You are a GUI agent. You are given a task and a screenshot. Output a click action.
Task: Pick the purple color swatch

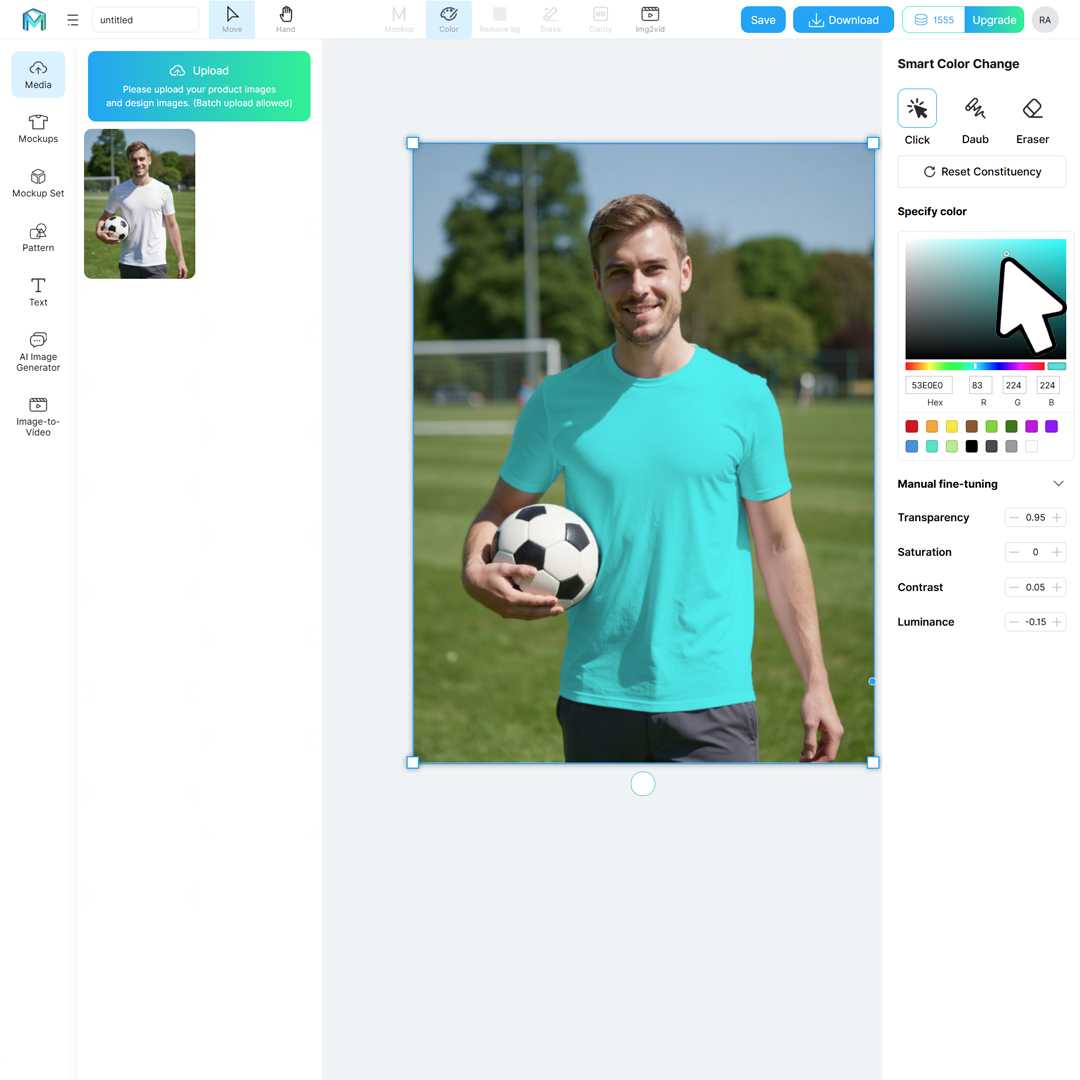pos(1051,426)
